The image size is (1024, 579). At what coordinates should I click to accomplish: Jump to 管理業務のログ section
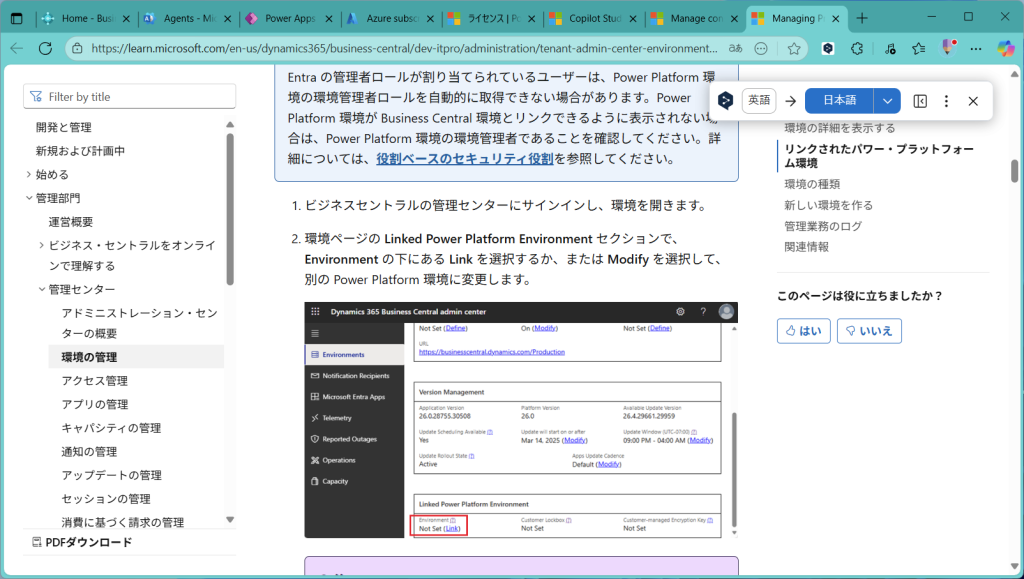[x=824, y=226]
